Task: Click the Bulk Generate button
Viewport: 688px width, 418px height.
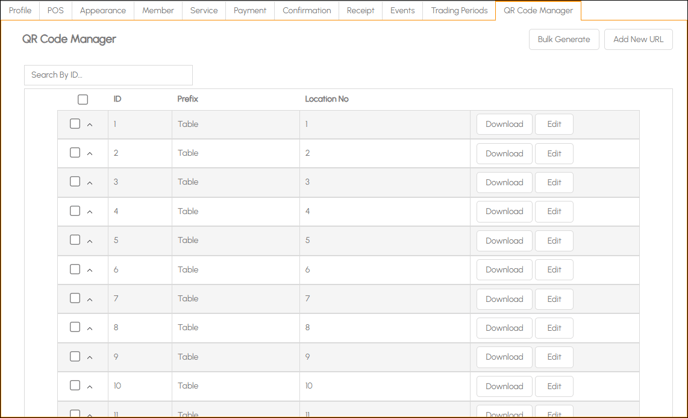Action: [x=564, y=39]
